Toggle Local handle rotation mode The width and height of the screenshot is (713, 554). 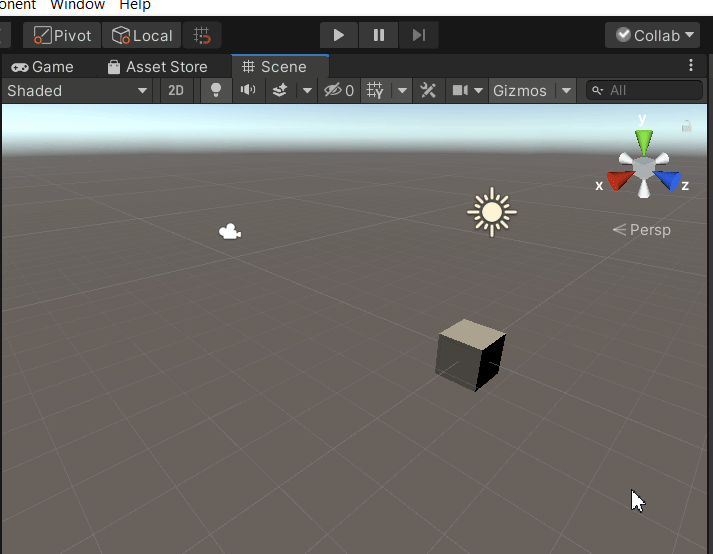click(142, 36)
